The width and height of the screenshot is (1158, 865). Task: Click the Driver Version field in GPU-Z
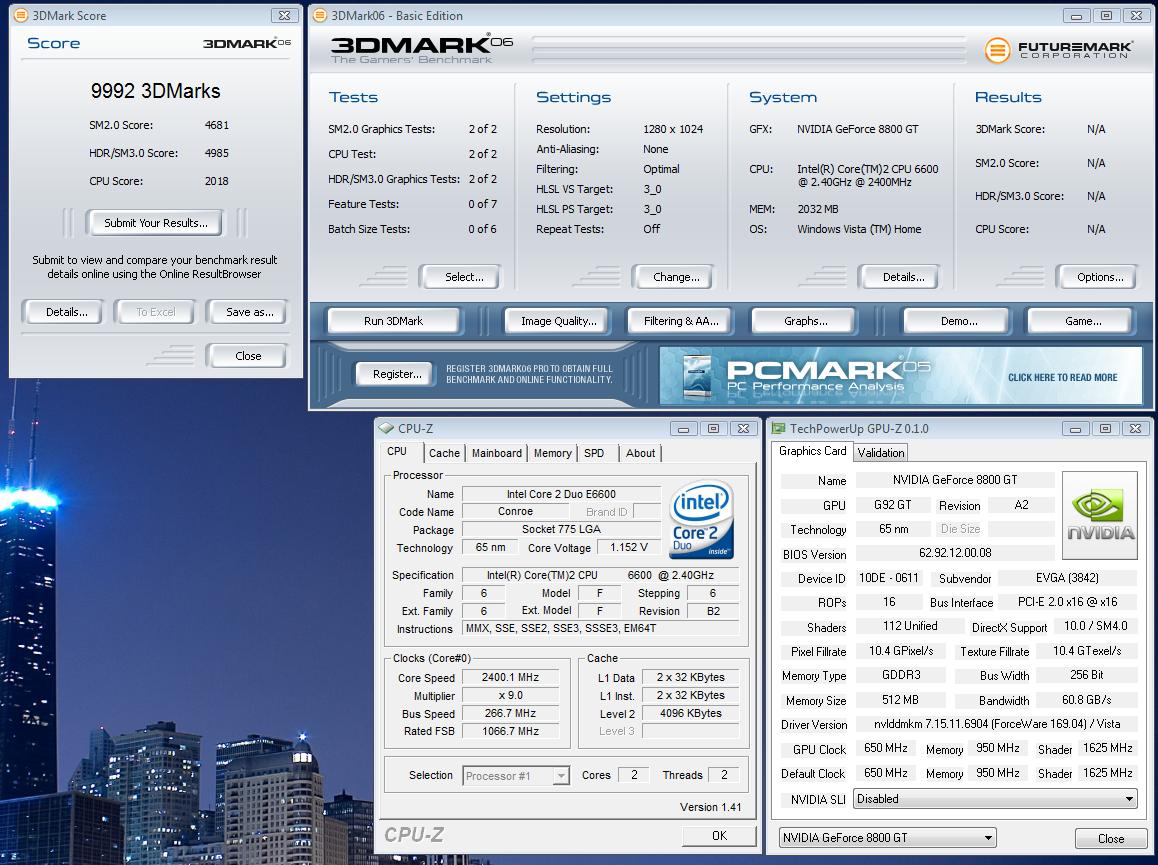(996, 724)
